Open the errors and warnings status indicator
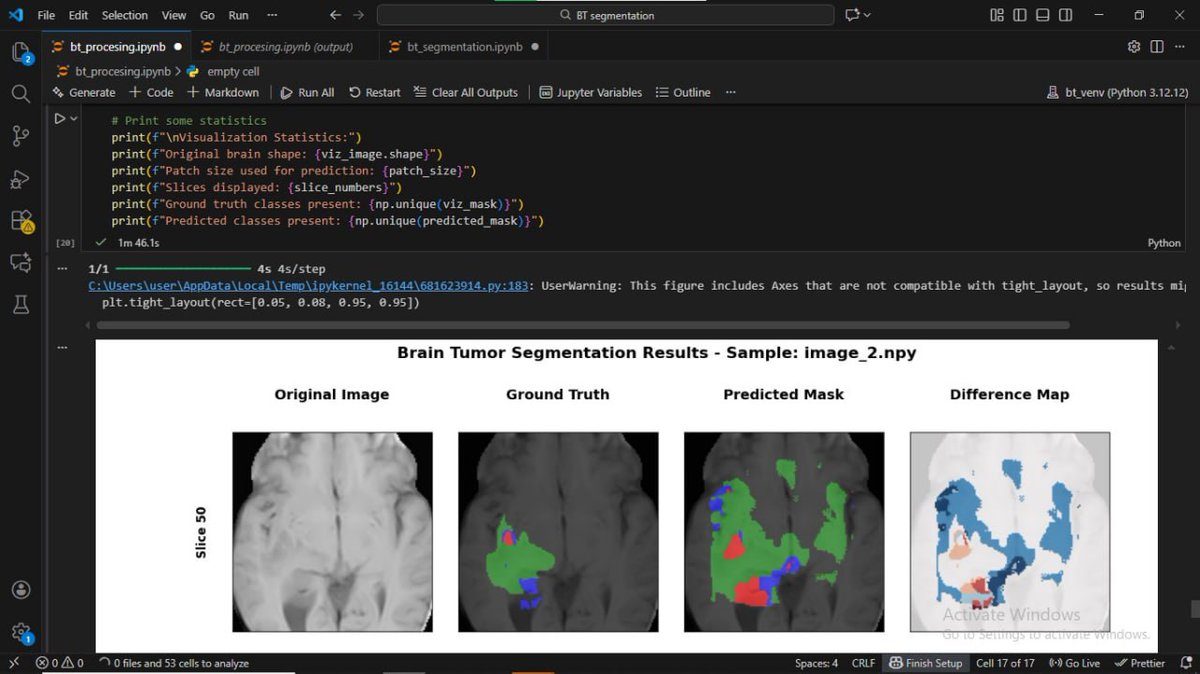The width and height of the screenshot is (1200, 674). pos(60,663)
